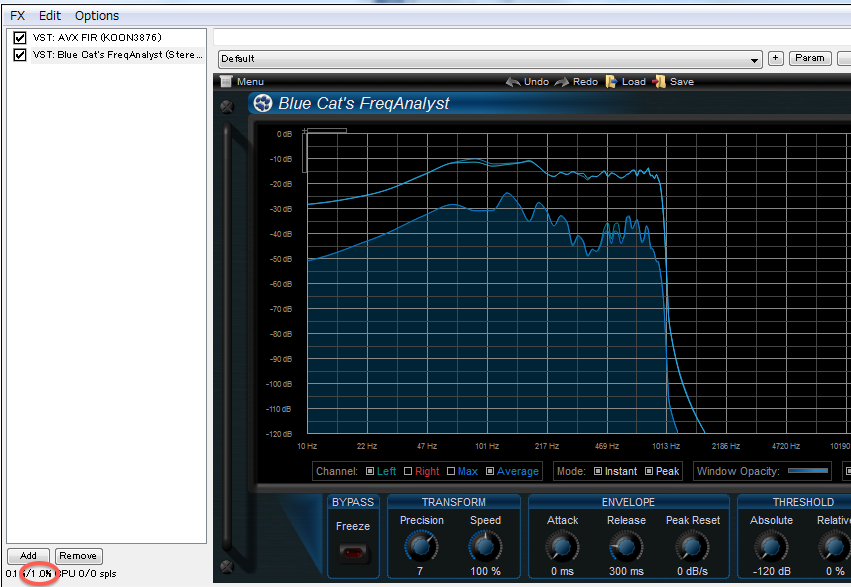This screenshot has width=851, height=587.
Task: Click the CPU 0/0 spls status text
Action: (x=86, y=573)
